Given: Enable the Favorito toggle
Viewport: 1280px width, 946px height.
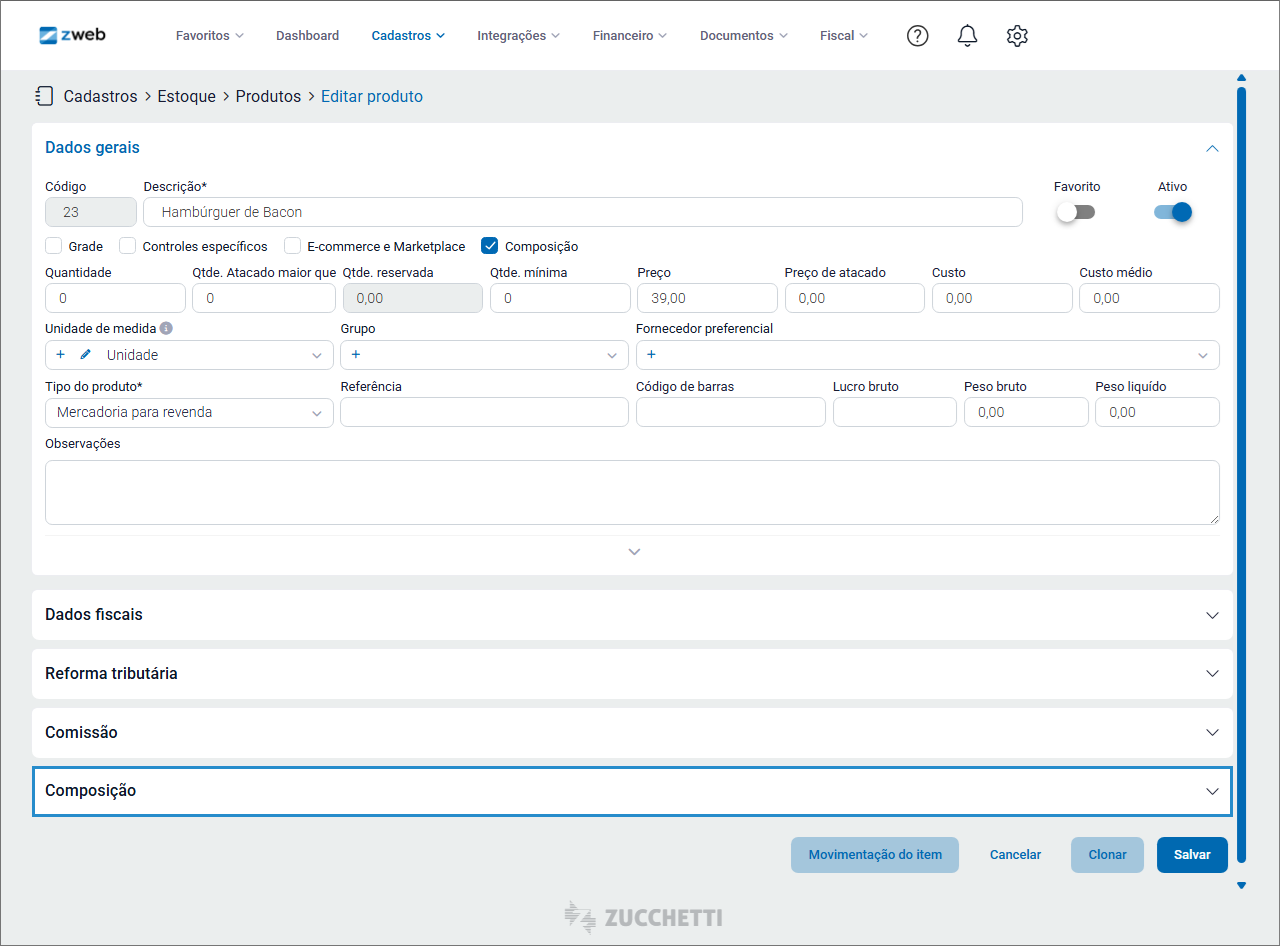Looking at the screenshot, I should tap(1076, 212).
